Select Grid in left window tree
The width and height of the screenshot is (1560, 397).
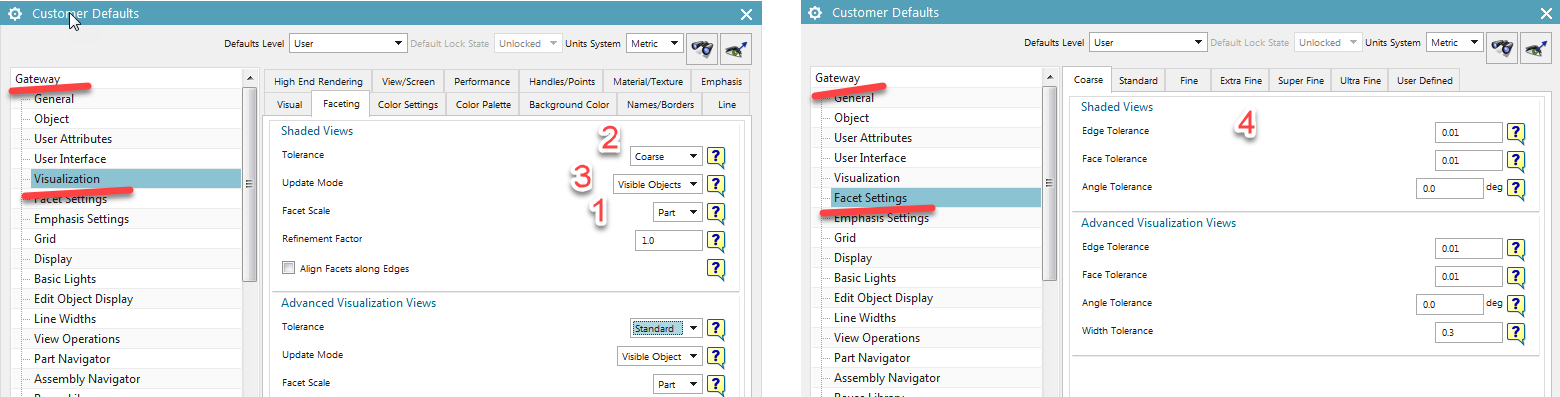(x=45, y=239)
